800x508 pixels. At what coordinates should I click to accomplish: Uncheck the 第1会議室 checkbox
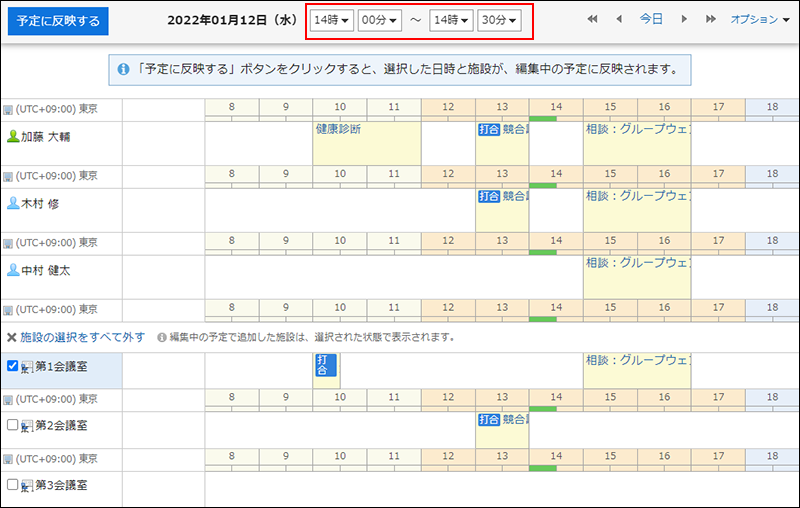point(13,366)
